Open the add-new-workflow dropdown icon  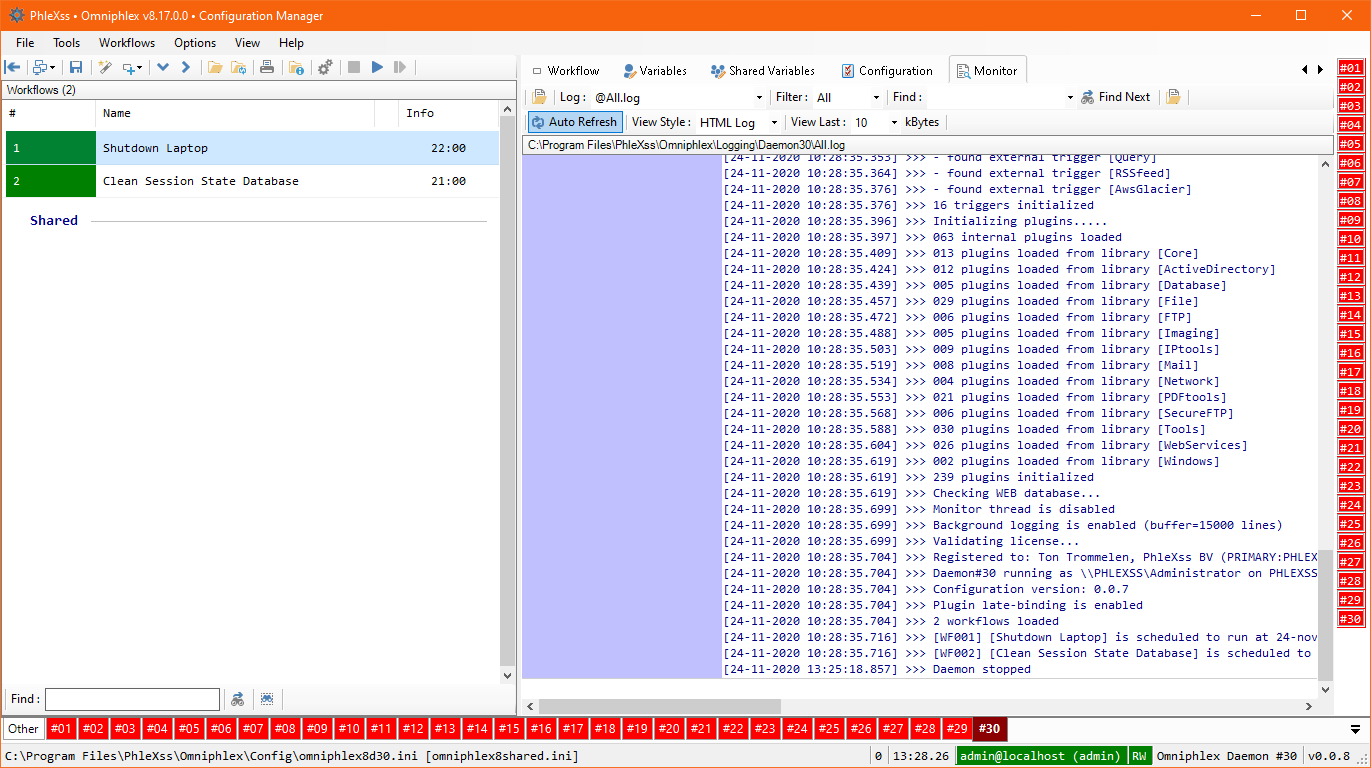[132, 67]
